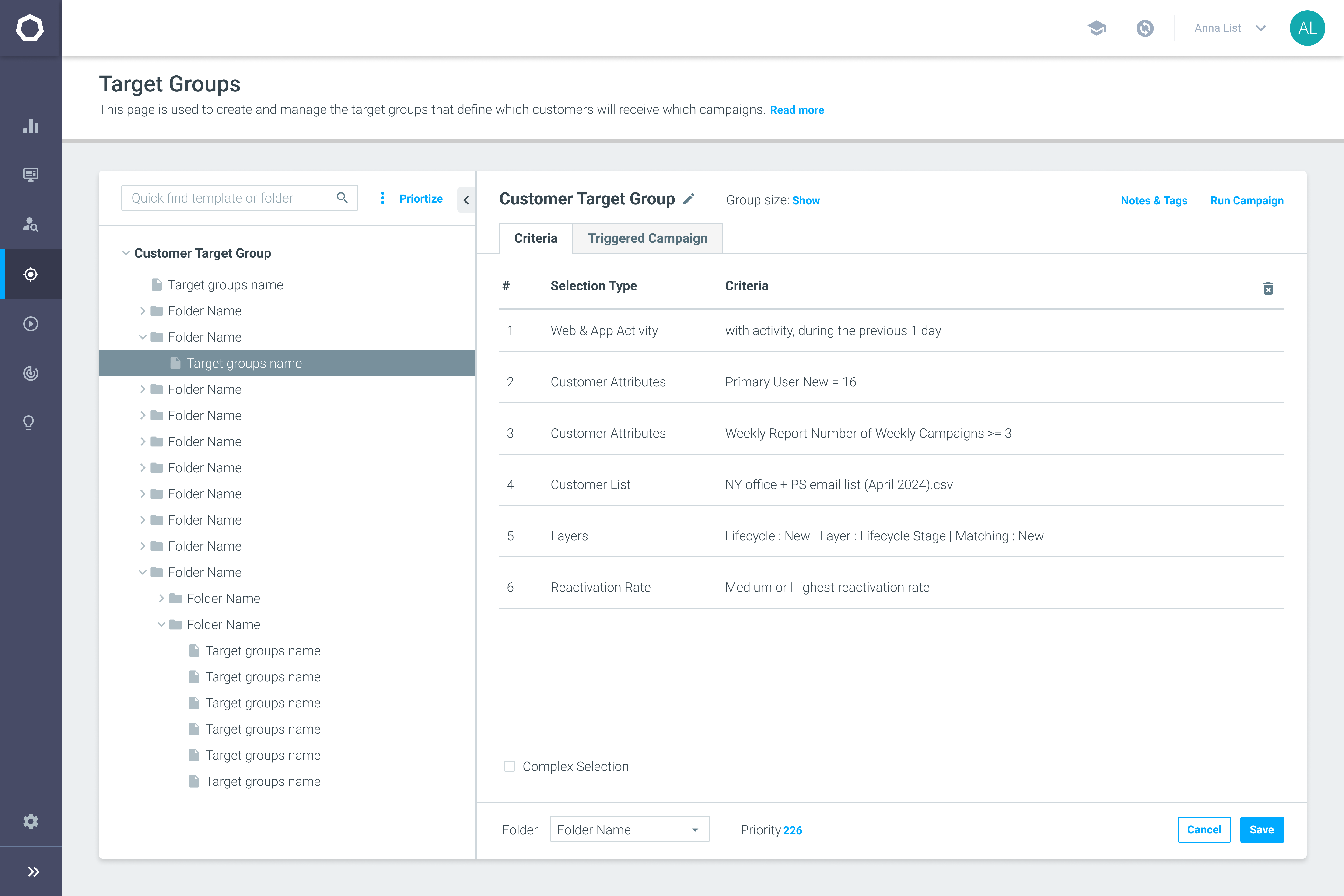This screenshot has width=1344, height=896.
Task: Expand sidebar with double chevron icon
Action: (34, 871)
